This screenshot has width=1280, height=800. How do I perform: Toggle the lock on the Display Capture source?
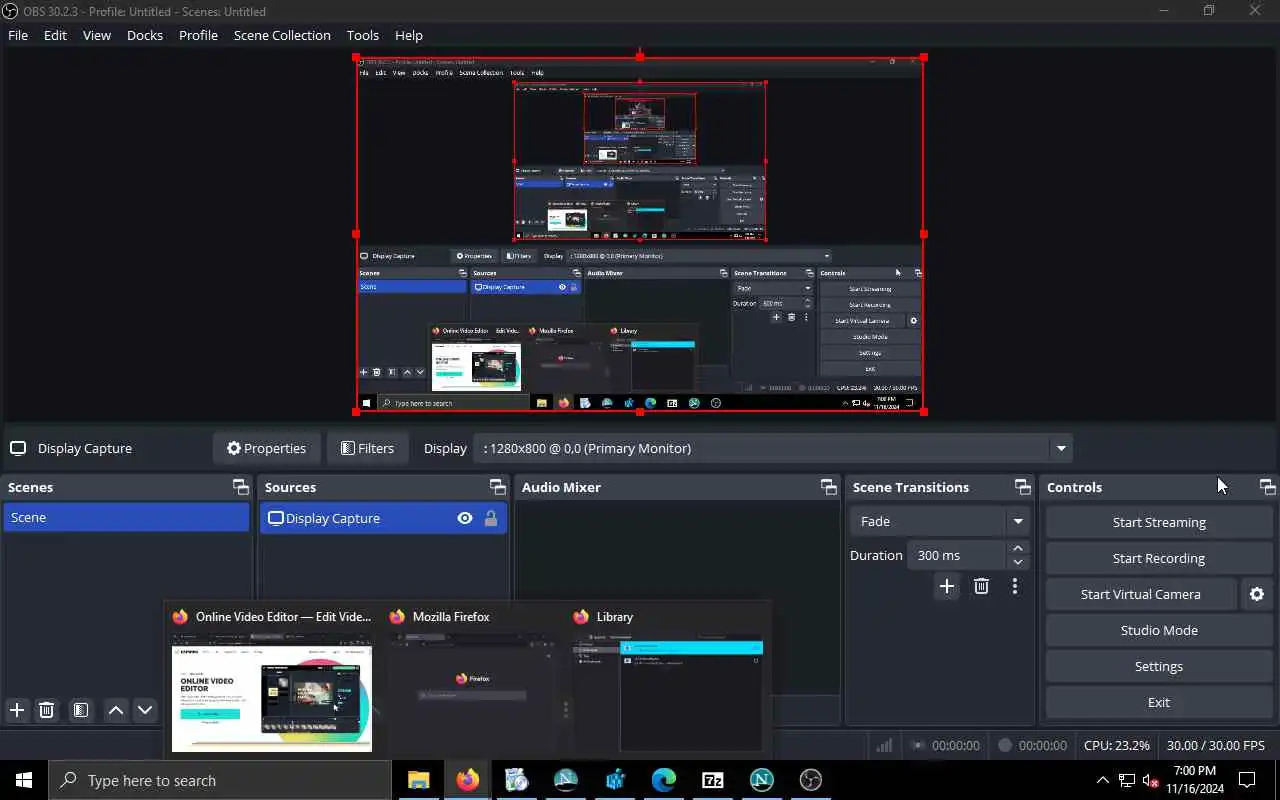point(490,518)
